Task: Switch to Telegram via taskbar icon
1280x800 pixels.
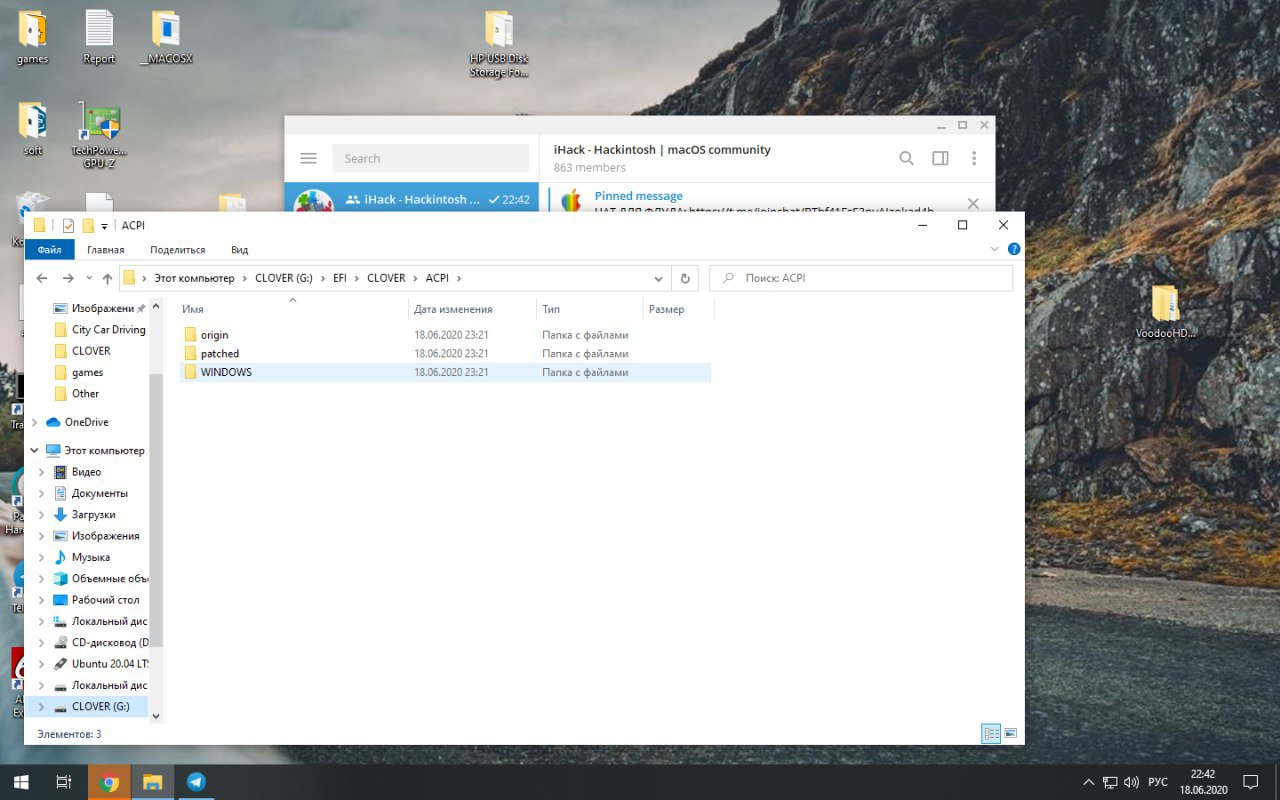Action: tap(196, 782)
